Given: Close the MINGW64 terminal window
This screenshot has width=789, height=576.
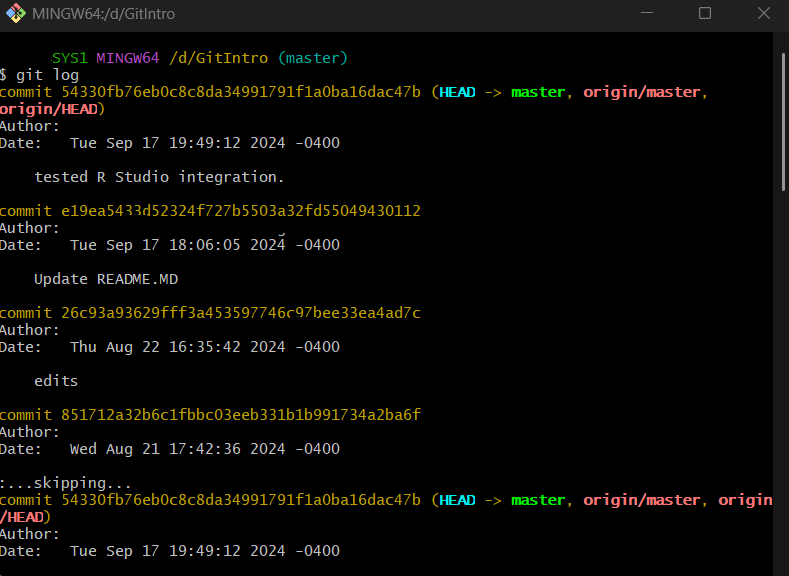Looking at the screenshot, I should point(764,13).
